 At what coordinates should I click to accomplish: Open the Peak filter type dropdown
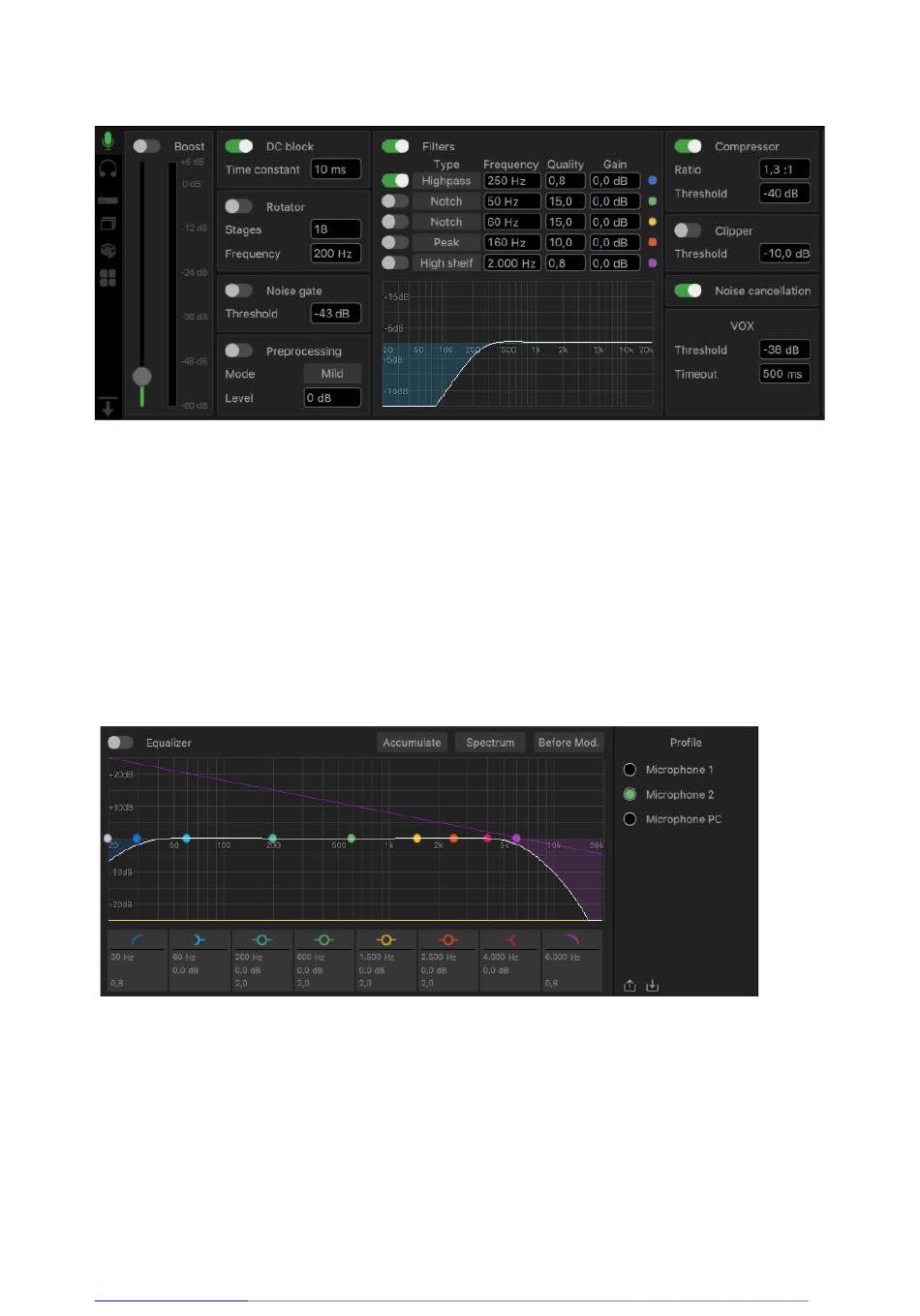pos(446,242)
